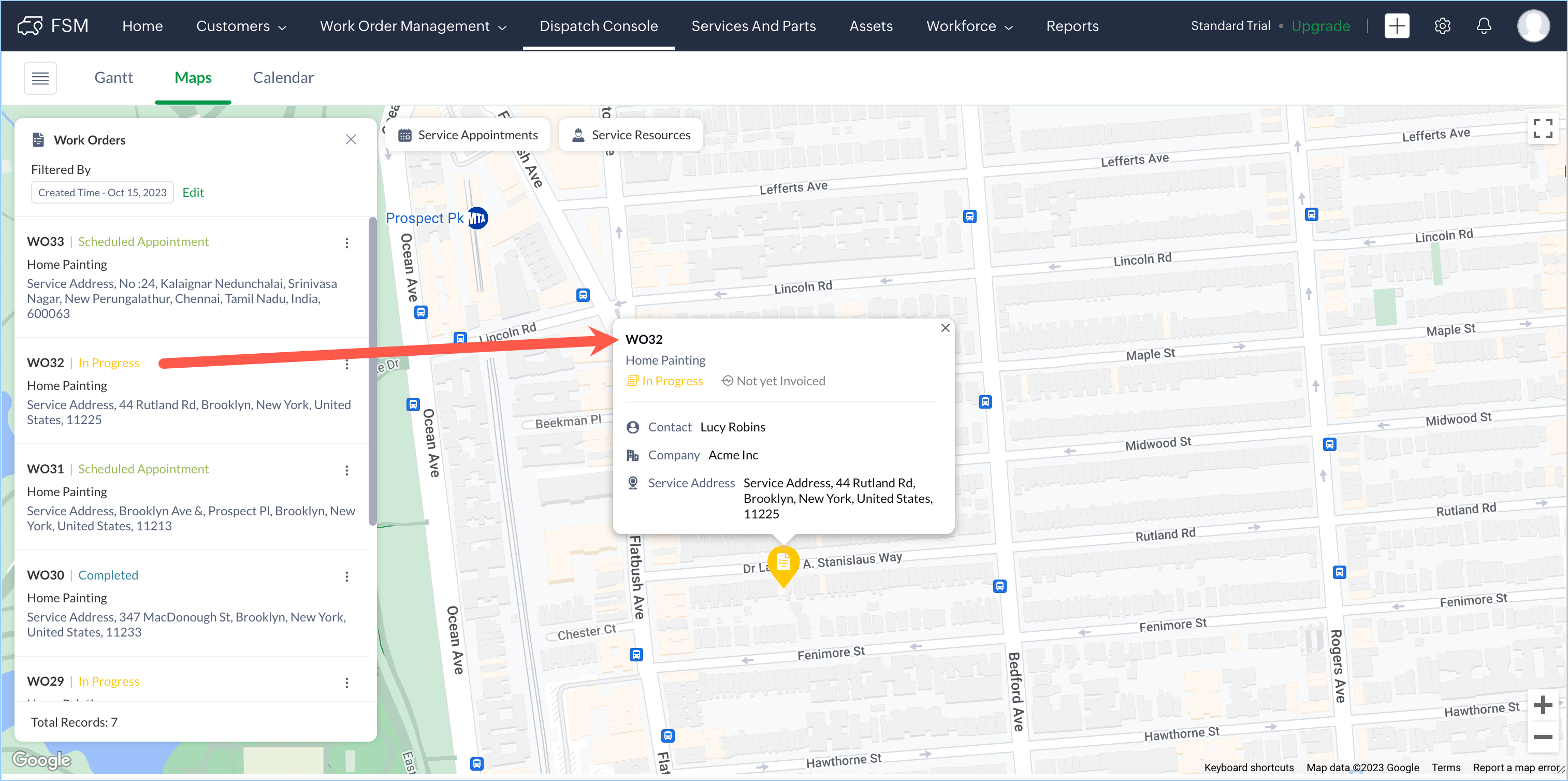Click the hamburger sidebar menu icon
1568x781 pixels.
(40, 78)
